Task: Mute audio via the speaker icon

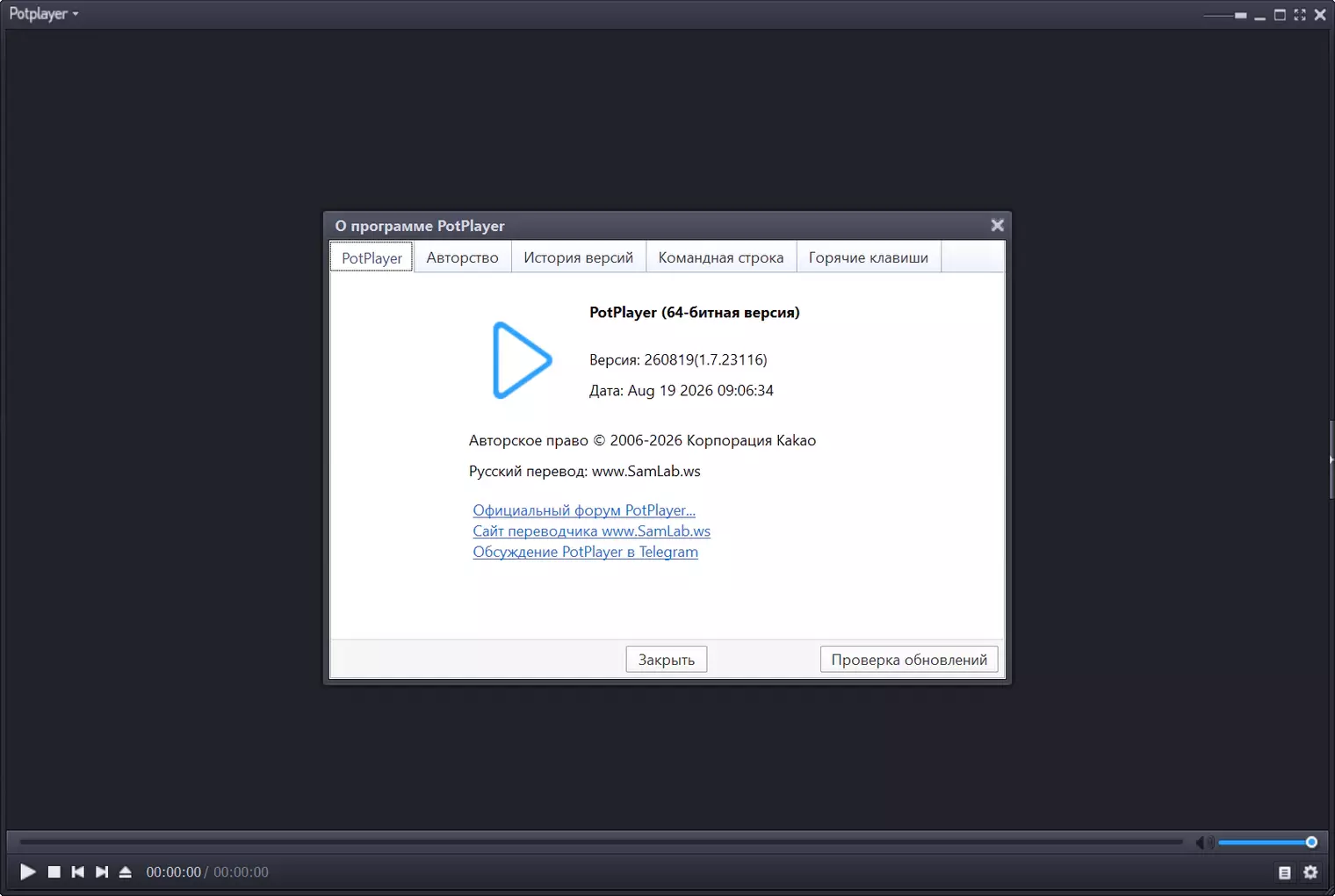Action: 1204,842
